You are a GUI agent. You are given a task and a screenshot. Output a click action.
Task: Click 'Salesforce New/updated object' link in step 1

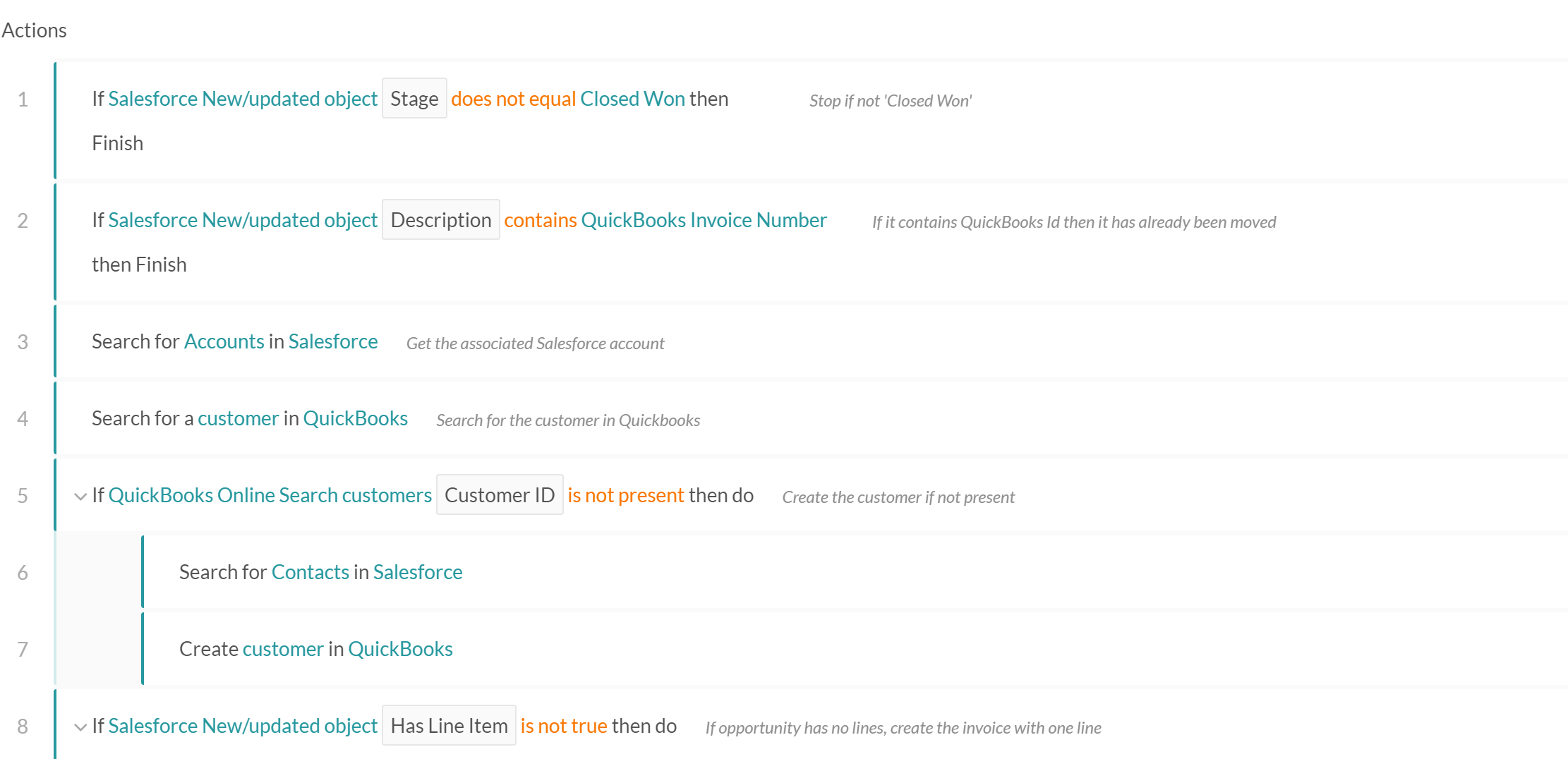(x=243, y=99)
